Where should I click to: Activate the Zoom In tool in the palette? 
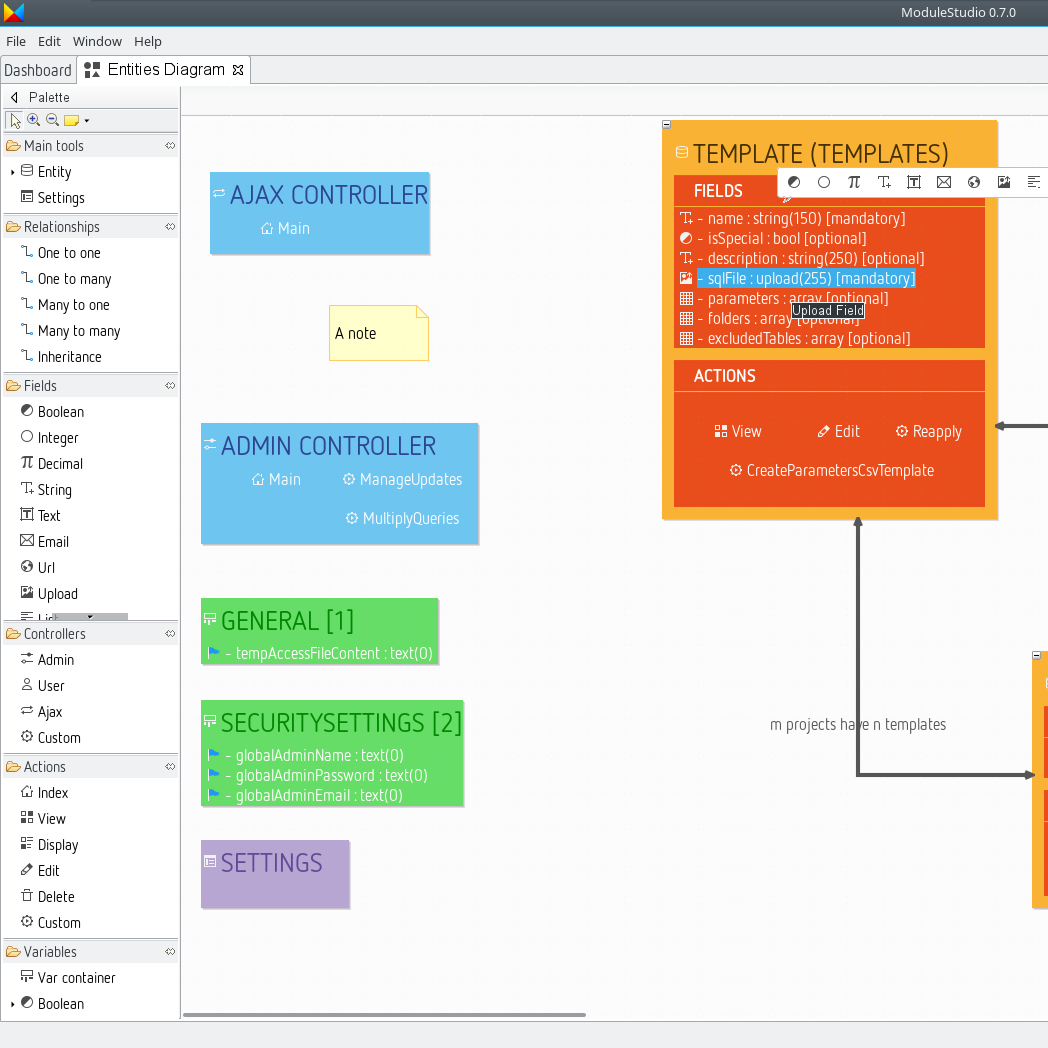33,119
